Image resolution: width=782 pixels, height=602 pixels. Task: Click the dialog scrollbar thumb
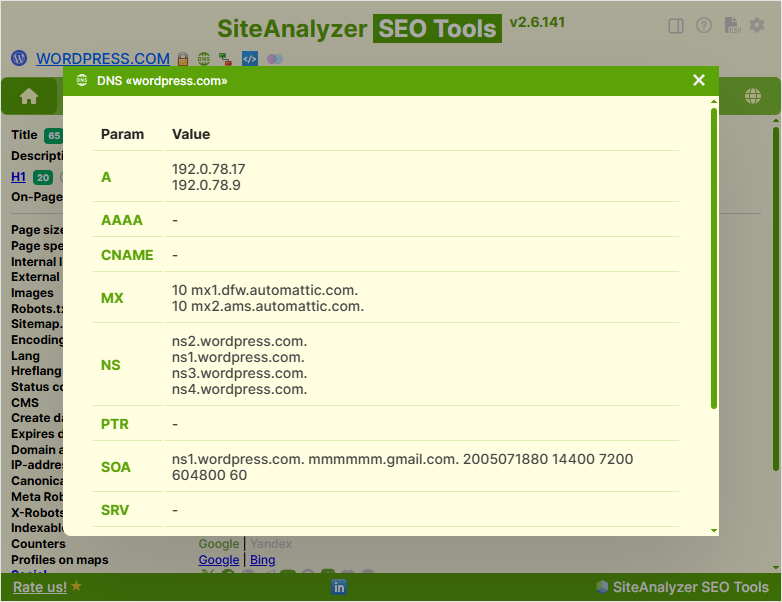pos(714,258)
